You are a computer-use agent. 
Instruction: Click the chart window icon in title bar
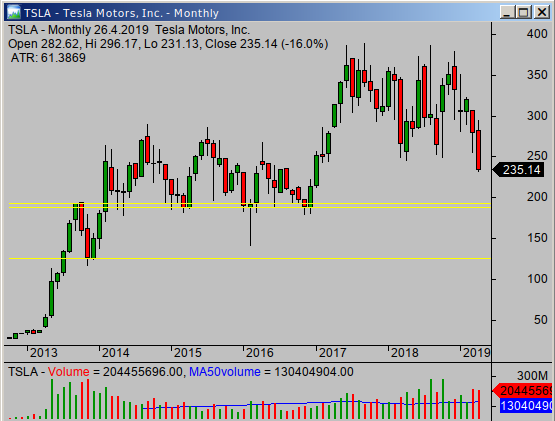click(x=14, y=12)
